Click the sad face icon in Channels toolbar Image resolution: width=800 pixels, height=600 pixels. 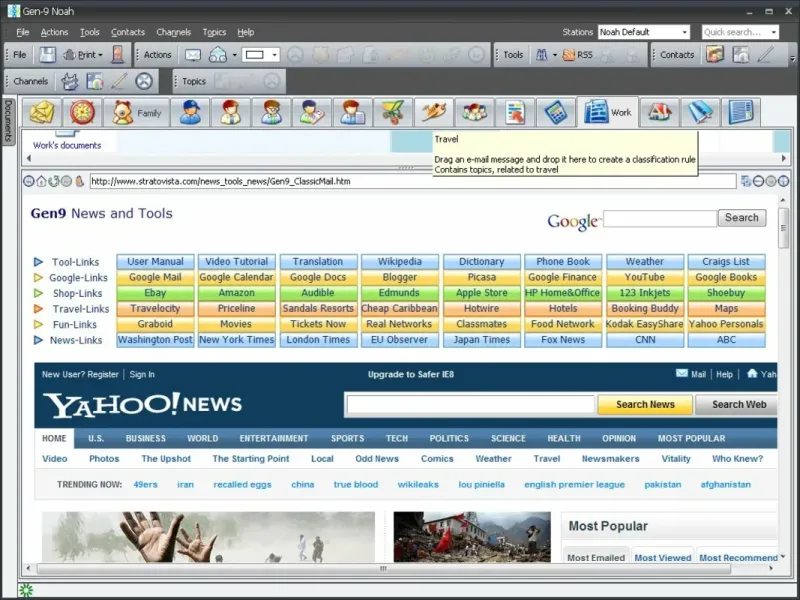(x=144, y=81)
